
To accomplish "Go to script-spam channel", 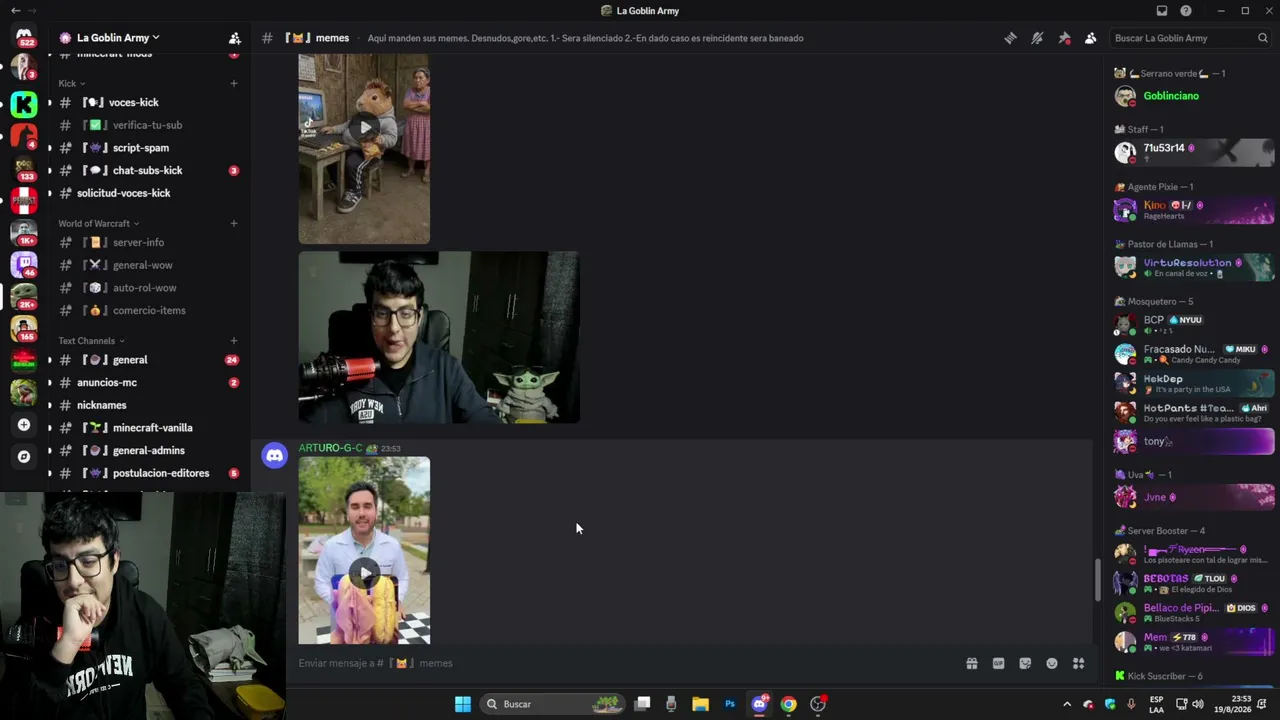I will (148, 148).
